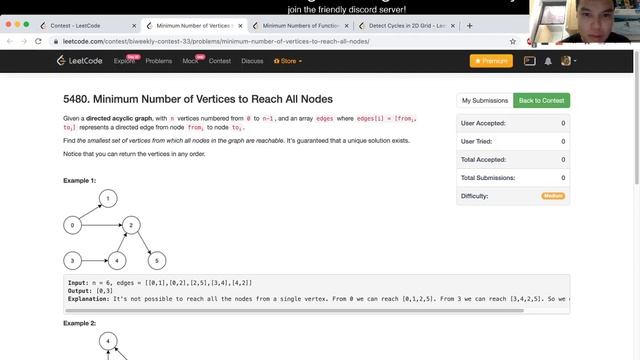
Task: Open the notifications bell
Action: (548, 61)
